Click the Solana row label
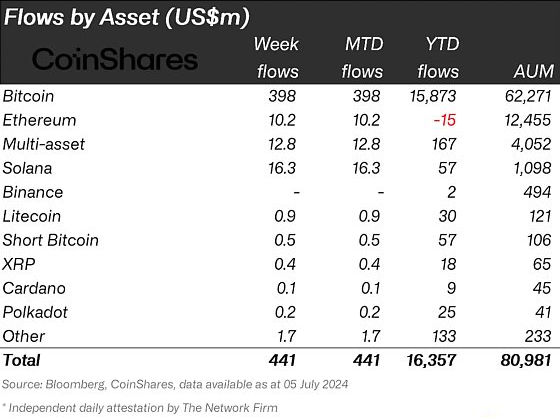The width and height of the screenshot is (560, 417). click(27, 168)
